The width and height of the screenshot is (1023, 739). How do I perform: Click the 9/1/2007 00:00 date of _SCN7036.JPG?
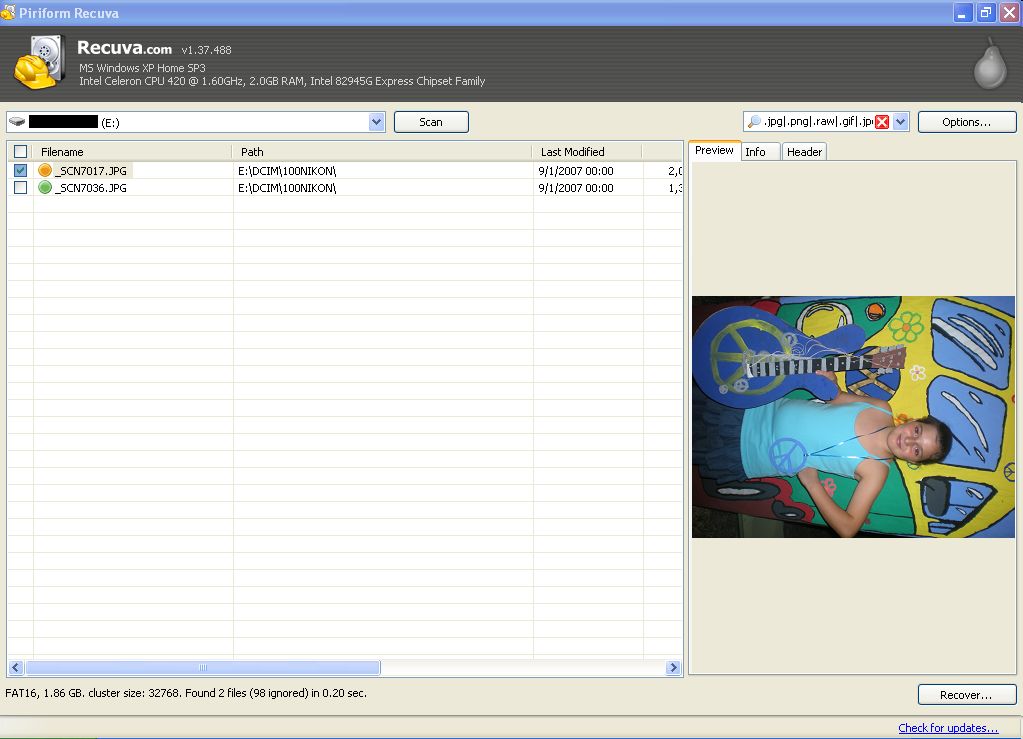coord(575,188)
